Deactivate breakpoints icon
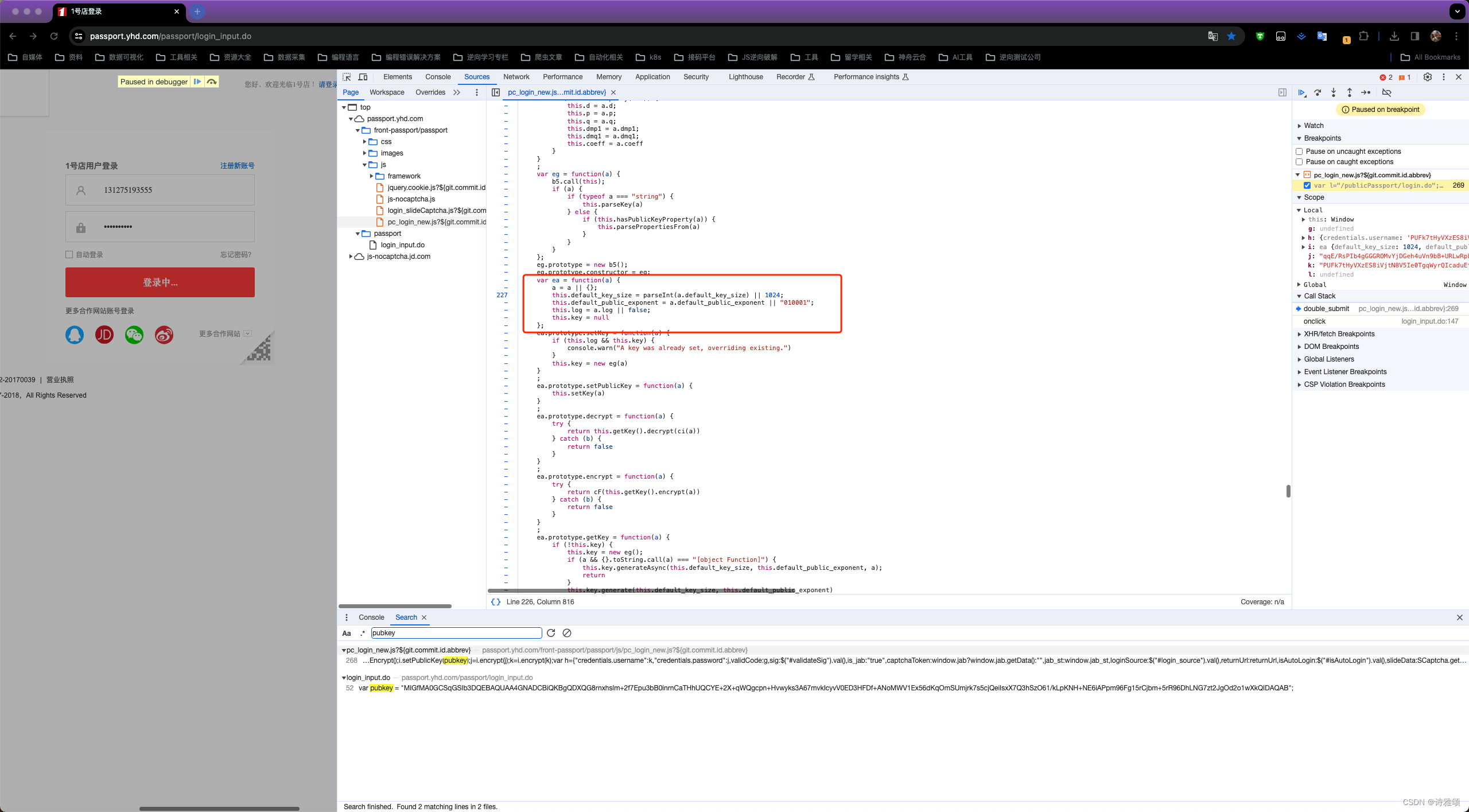 (x=1387, y=92)
